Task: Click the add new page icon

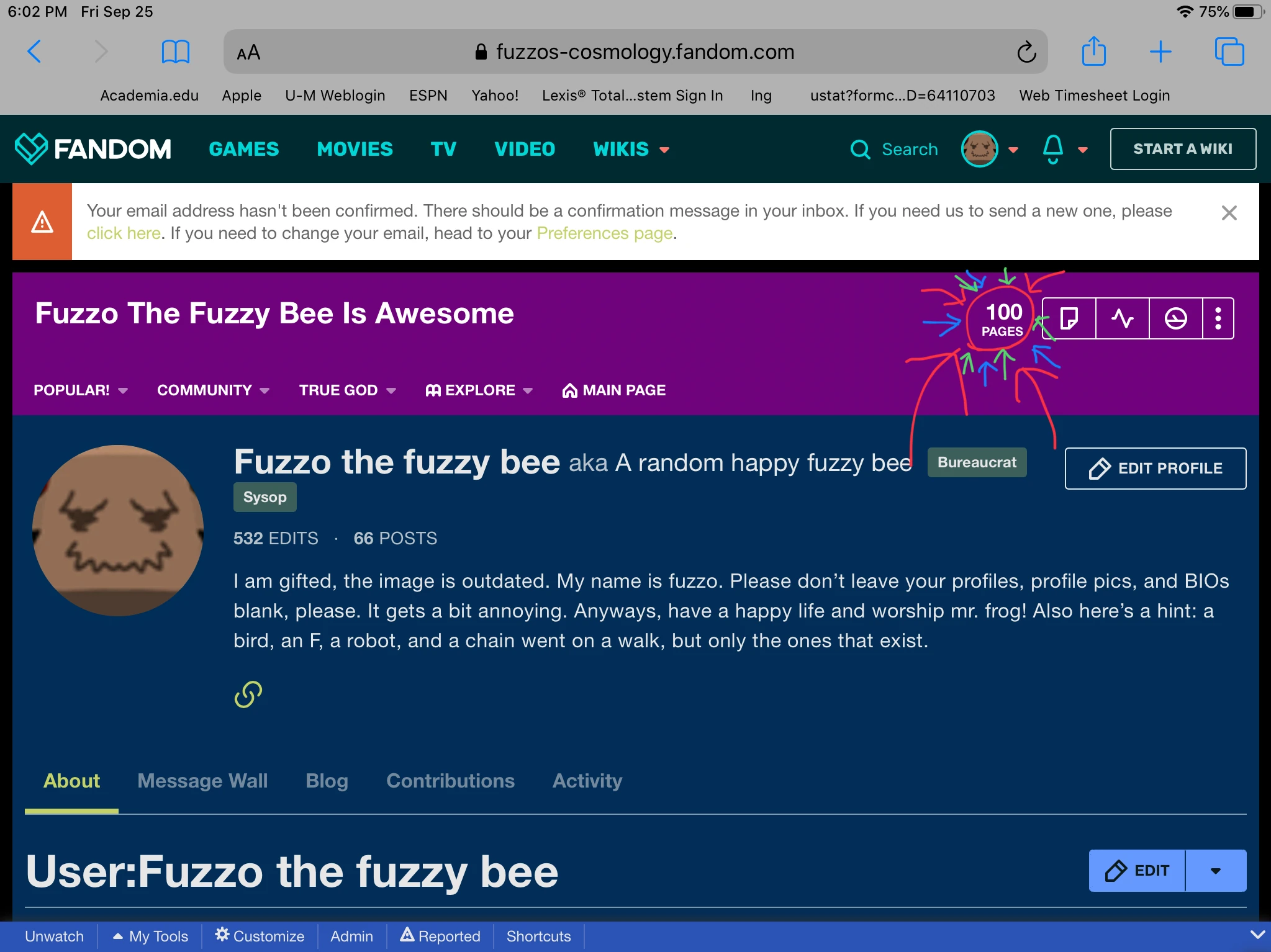Action: pos(1069,318)
